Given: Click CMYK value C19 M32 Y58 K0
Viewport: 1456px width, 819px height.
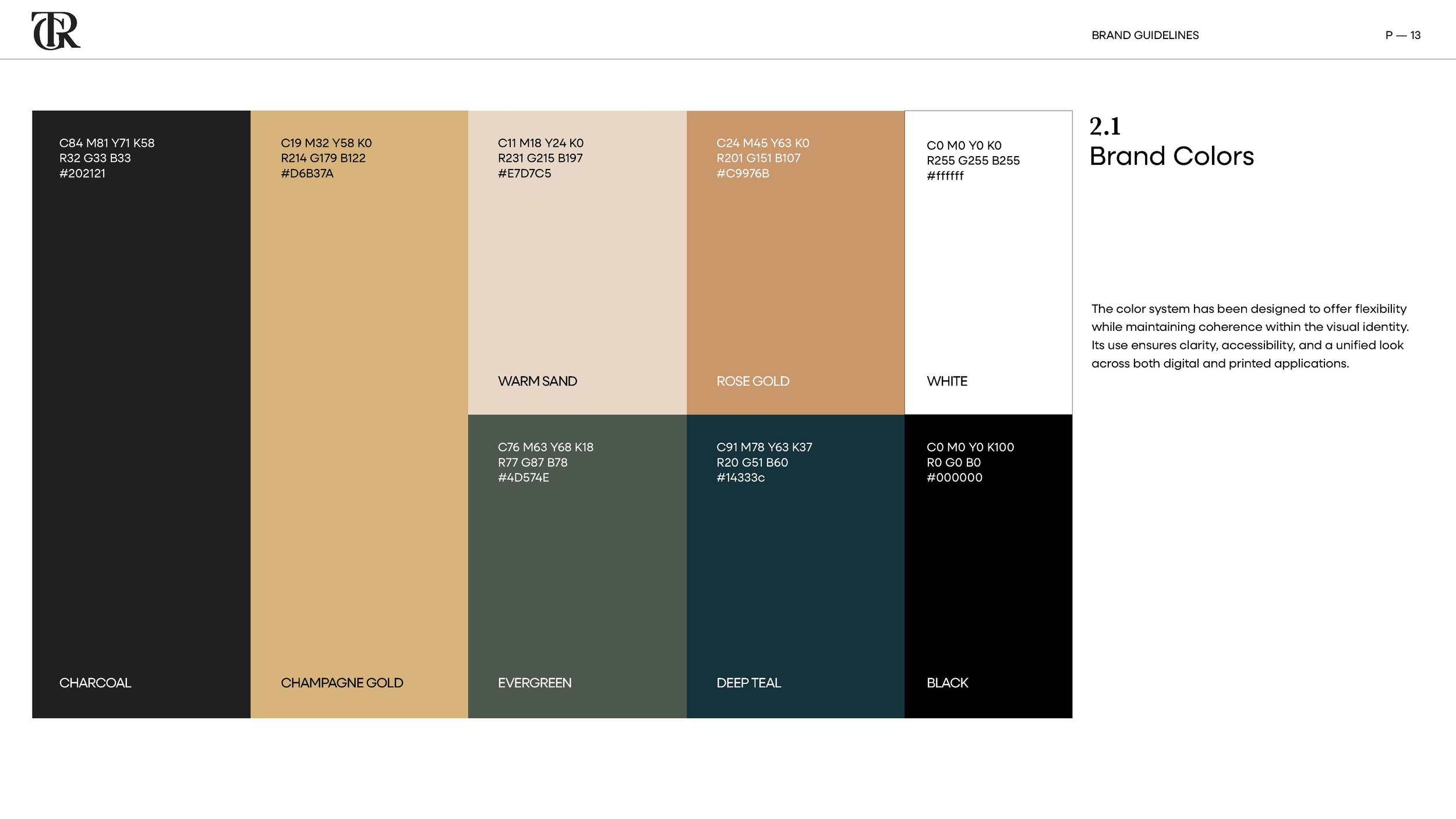Looking at the screenshot, I should [326, 143].
